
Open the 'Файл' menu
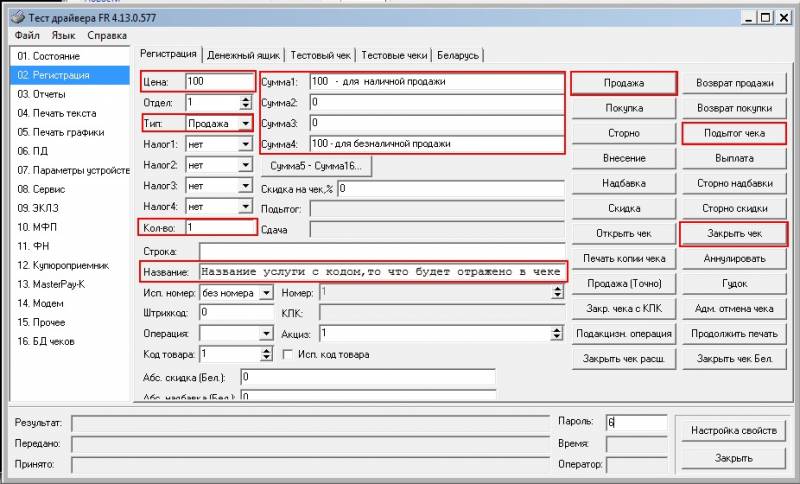pyautogui.click(x=27, y=35)
